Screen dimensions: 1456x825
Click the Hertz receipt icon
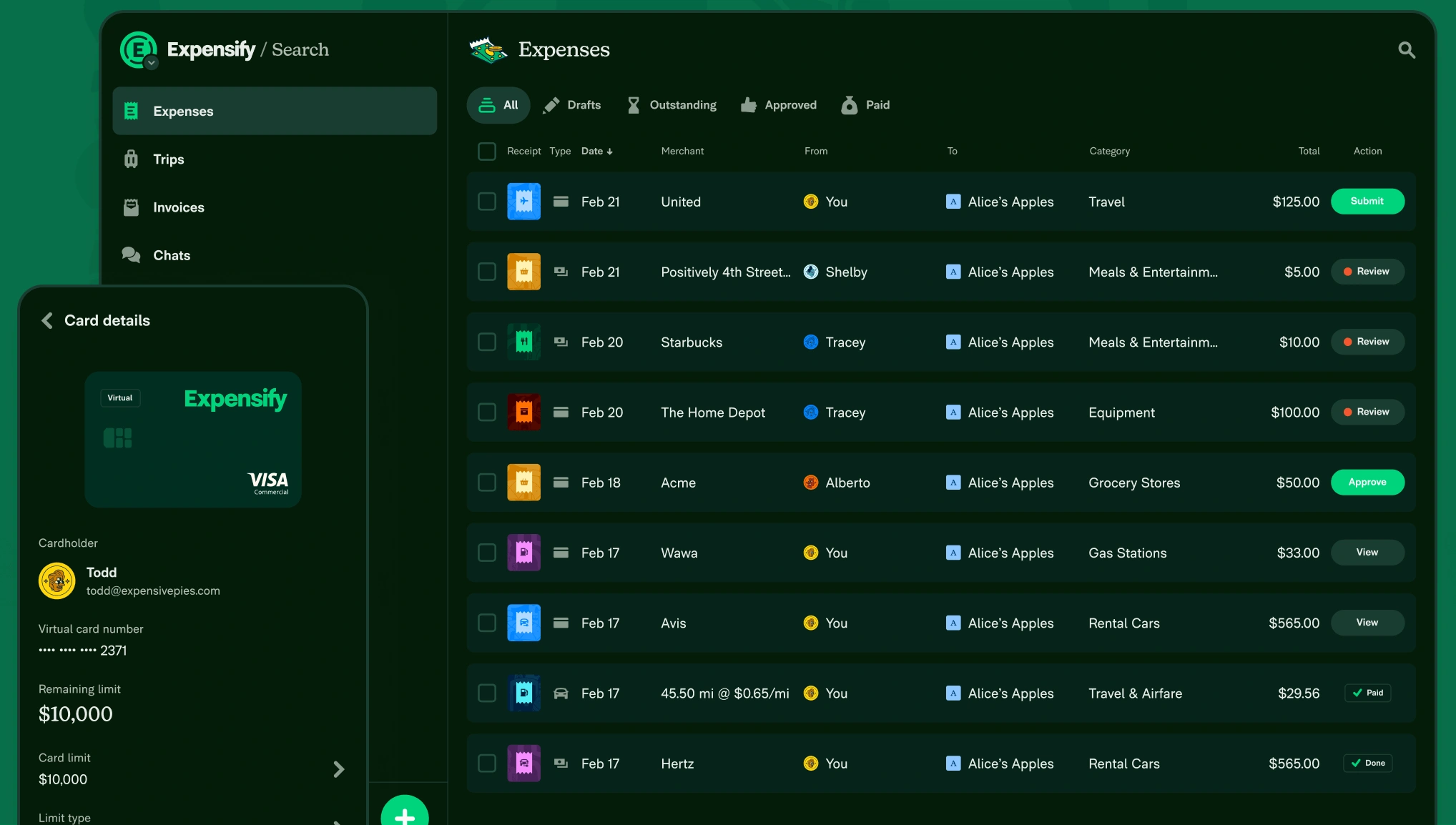point(523,764)
